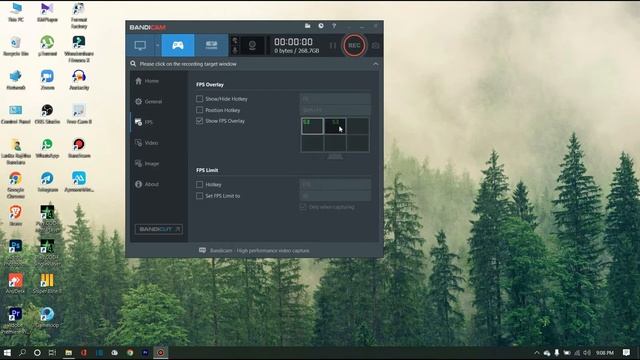Open output folder icon in title bar
The height and width of the screenshot is (360, 640).
click(x=307, y=26)
